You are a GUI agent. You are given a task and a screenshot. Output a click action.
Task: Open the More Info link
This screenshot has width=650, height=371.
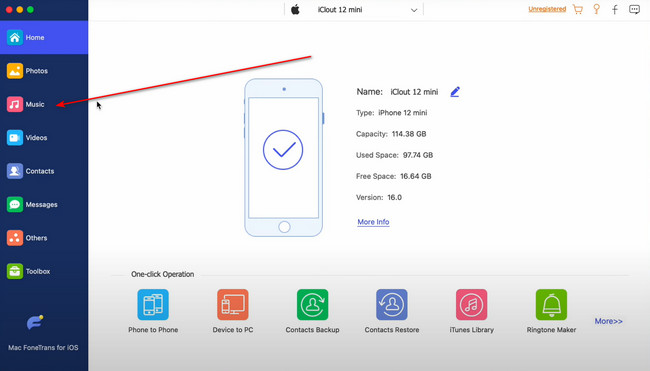pyautogui.click(x=373, y=222)
